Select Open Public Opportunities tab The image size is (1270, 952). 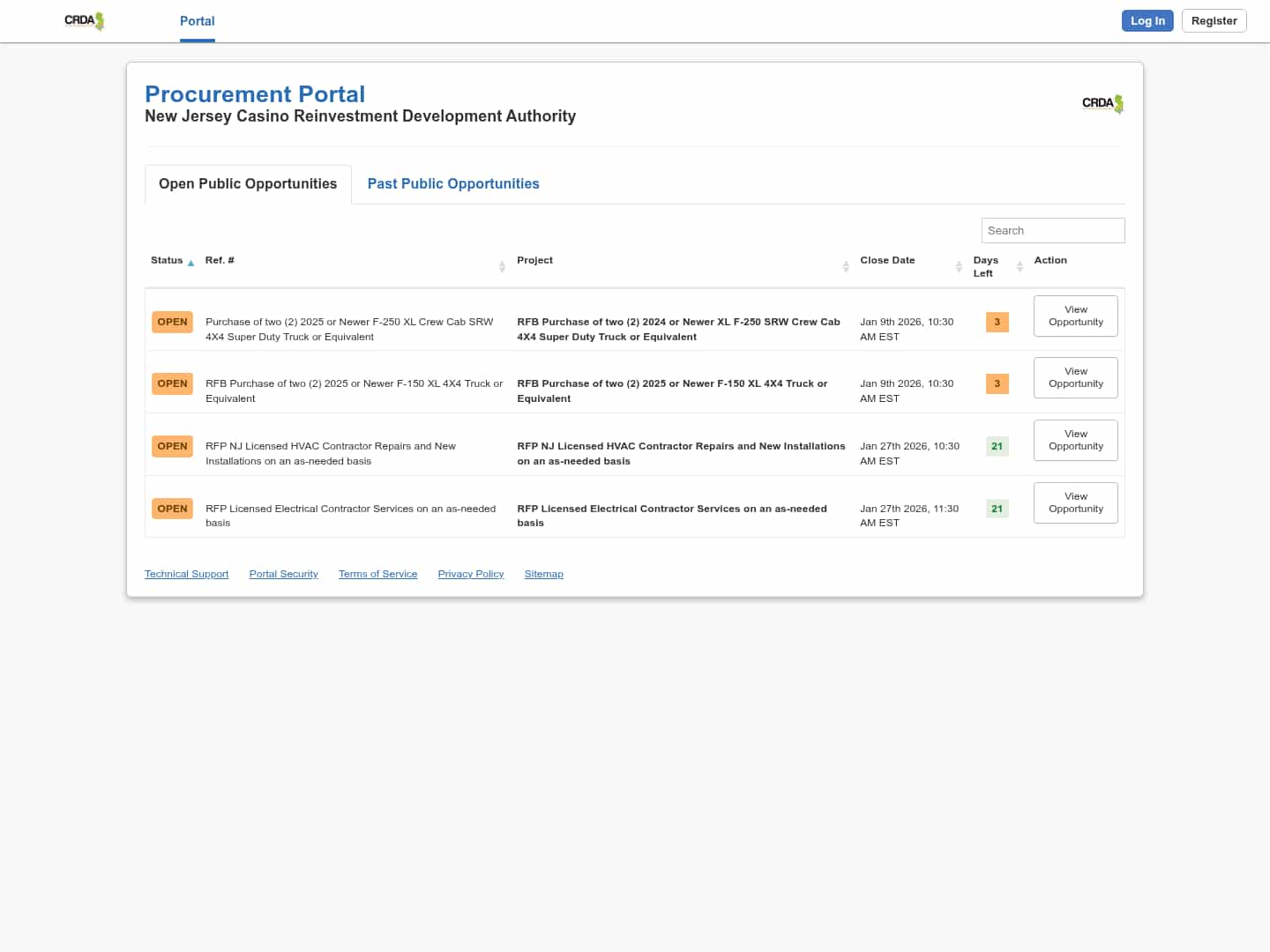248,184
